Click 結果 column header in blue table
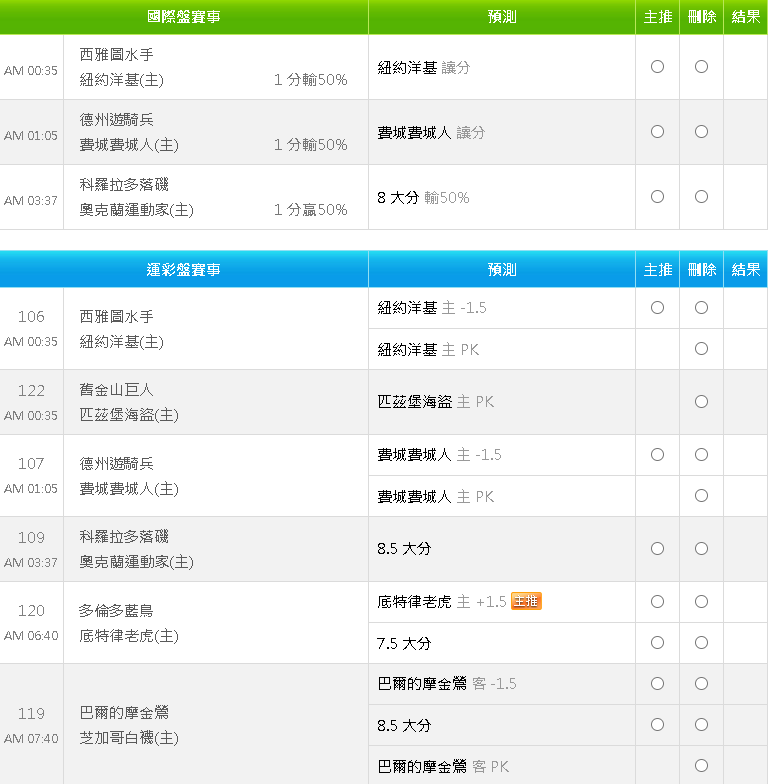The width and height of the screenshot is (768, 784). (746, 270)
